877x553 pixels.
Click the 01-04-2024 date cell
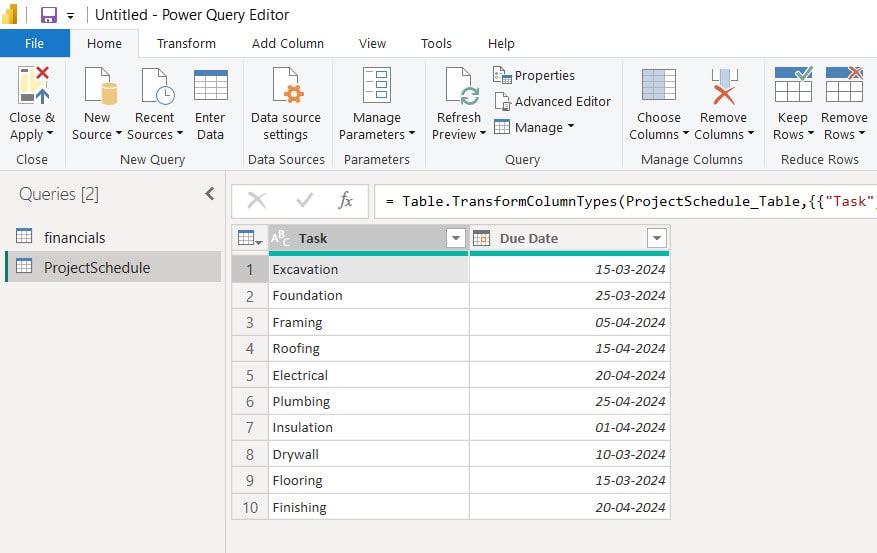(569, 428)
